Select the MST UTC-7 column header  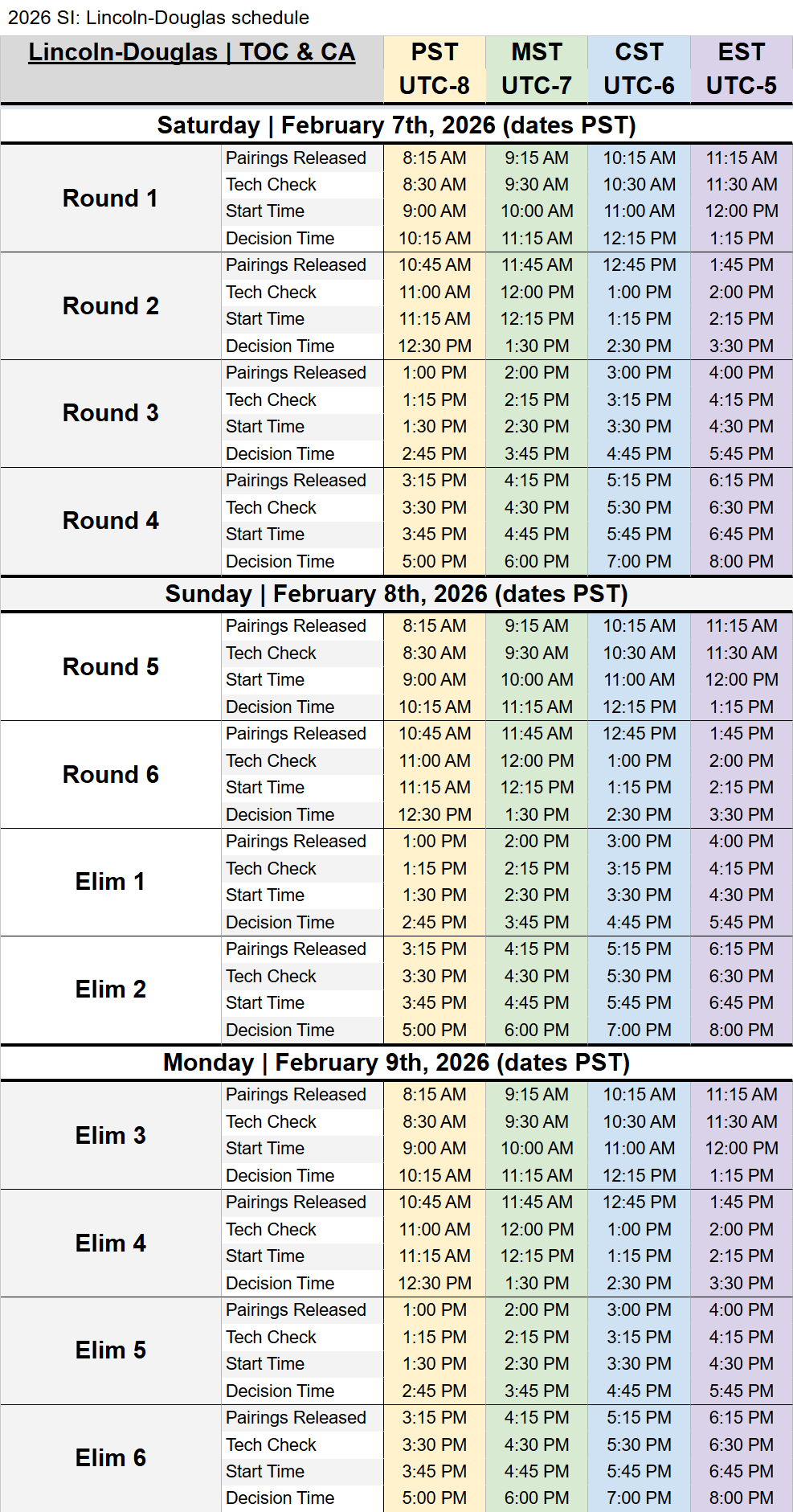537,69
